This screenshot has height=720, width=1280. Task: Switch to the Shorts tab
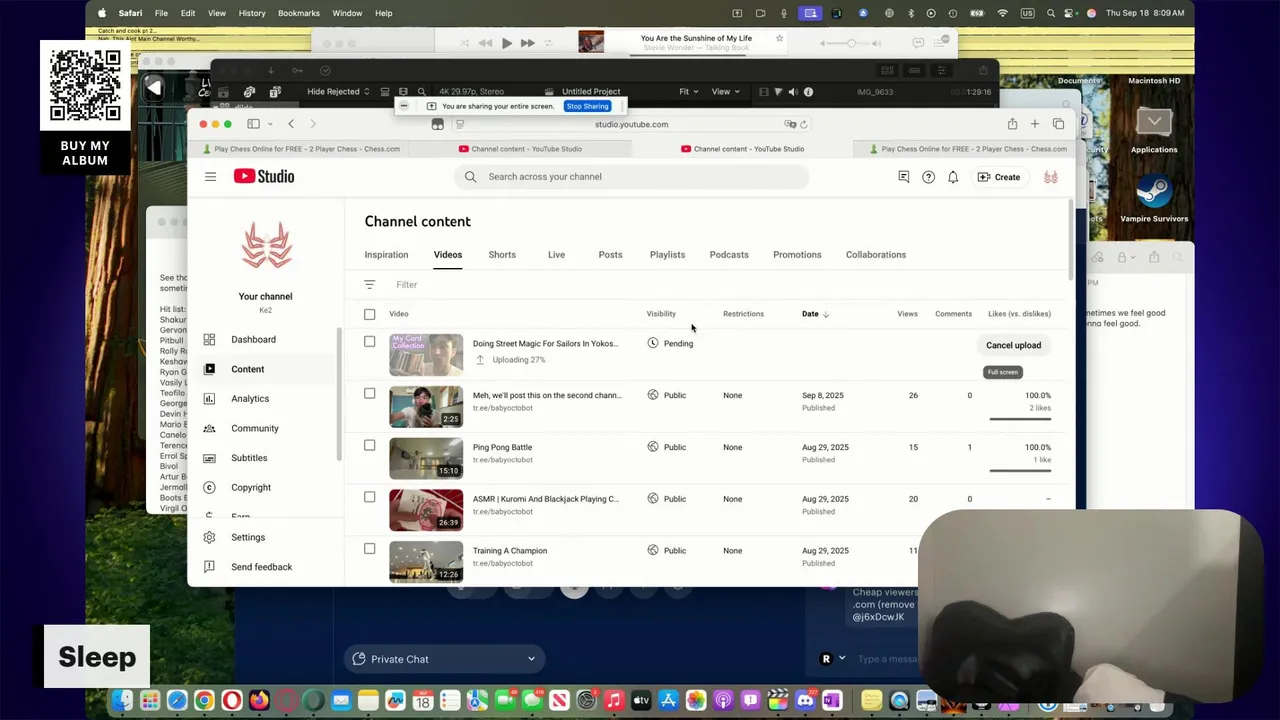tap(502, 254)
